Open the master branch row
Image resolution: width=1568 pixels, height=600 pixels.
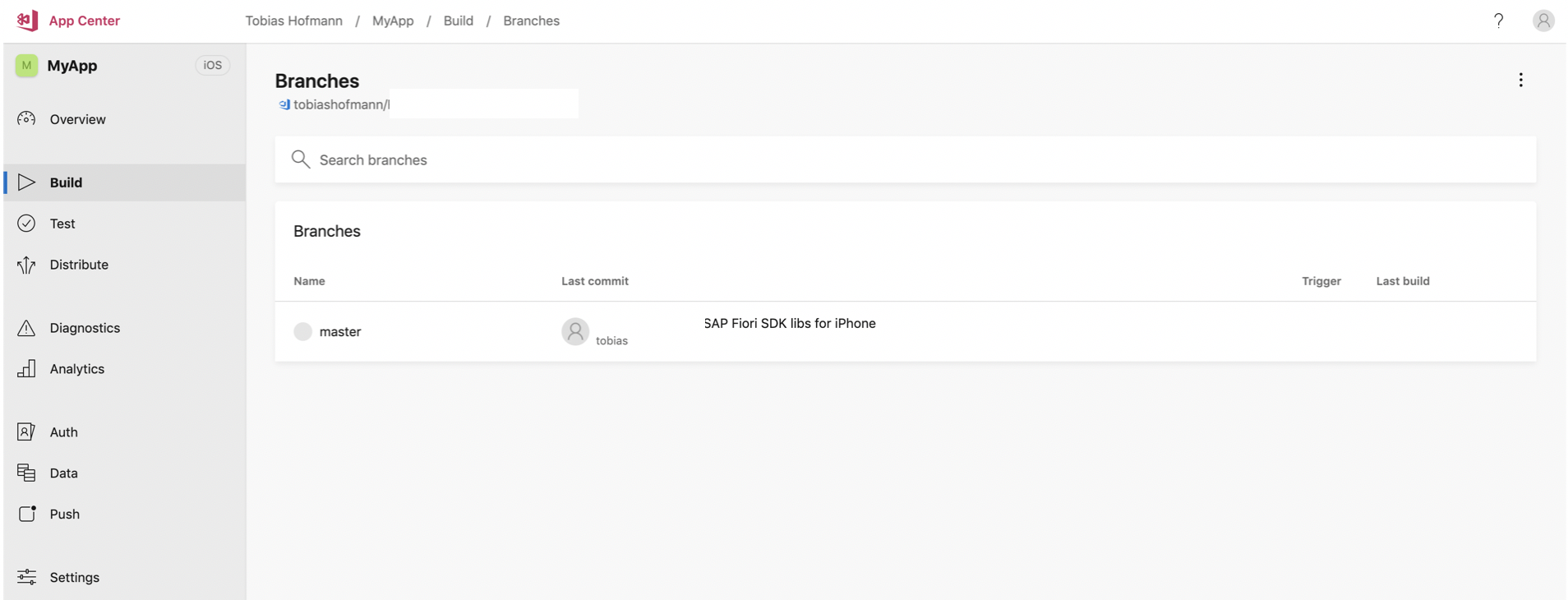(x=905, y=331)
